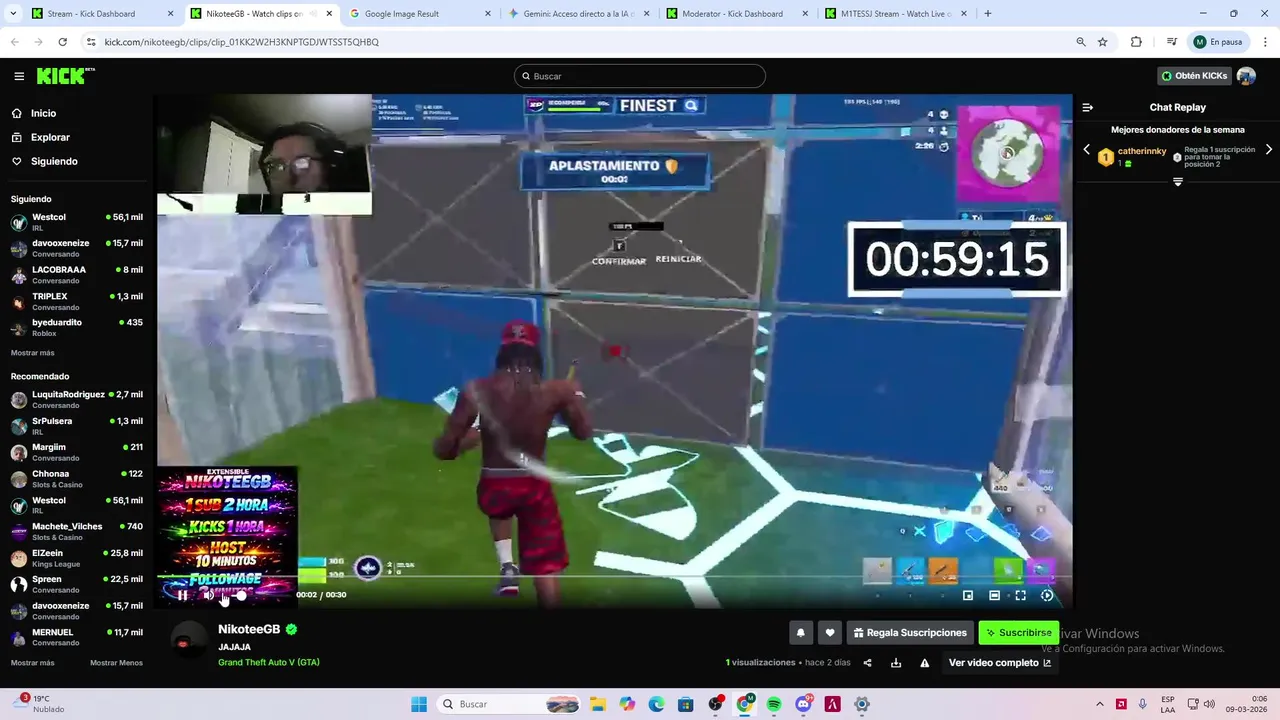This screenshot has width=1280, height=720.
Task: Open Discord from taskbar
Action: click(803, 704)
